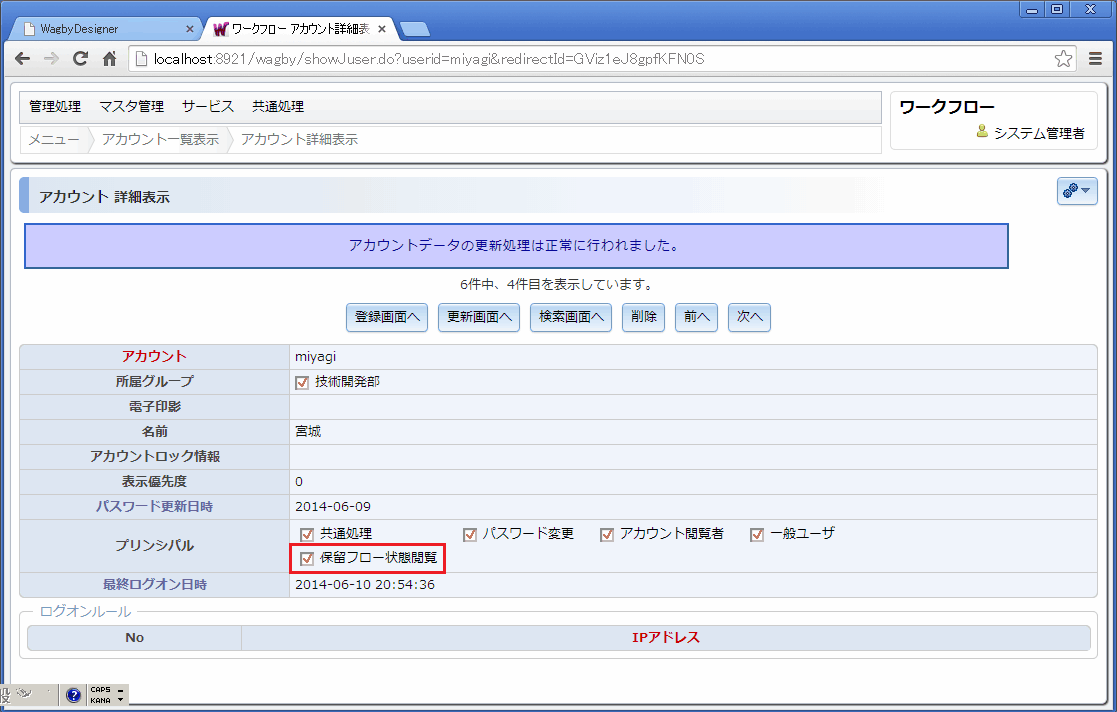Go to the メニュー breadcrumb
This screenshot has width=1117, height=712.
(53, 139)
